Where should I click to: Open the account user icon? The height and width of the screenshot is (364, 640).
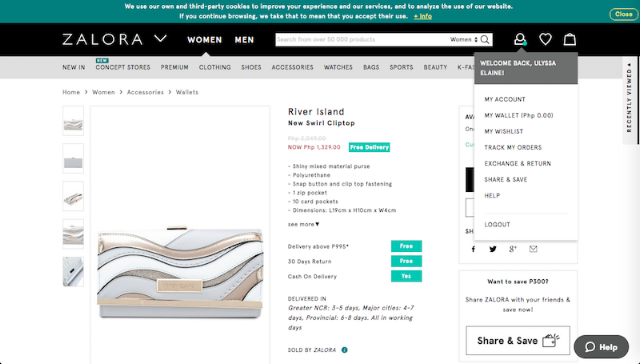520,39
